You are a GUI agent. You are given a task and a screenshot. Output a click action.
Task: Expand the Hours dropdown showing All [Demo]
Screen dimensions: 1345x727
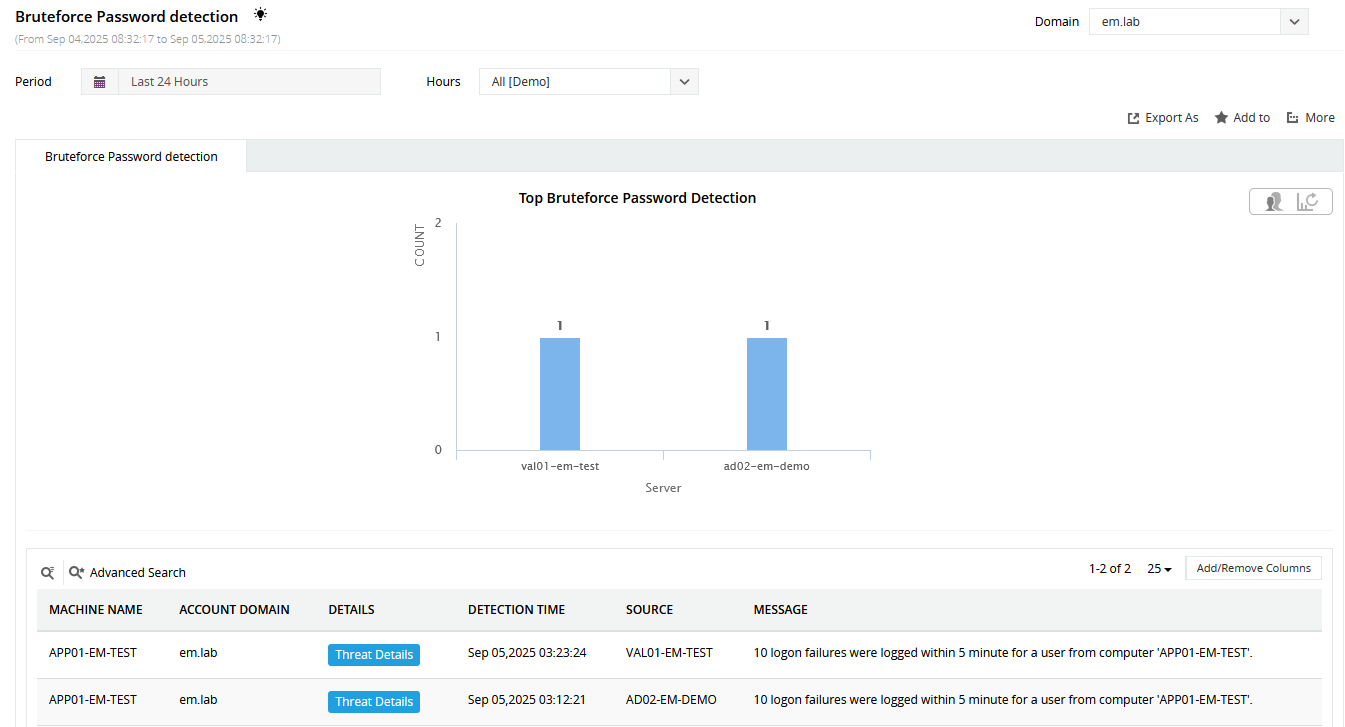point(684,82)
